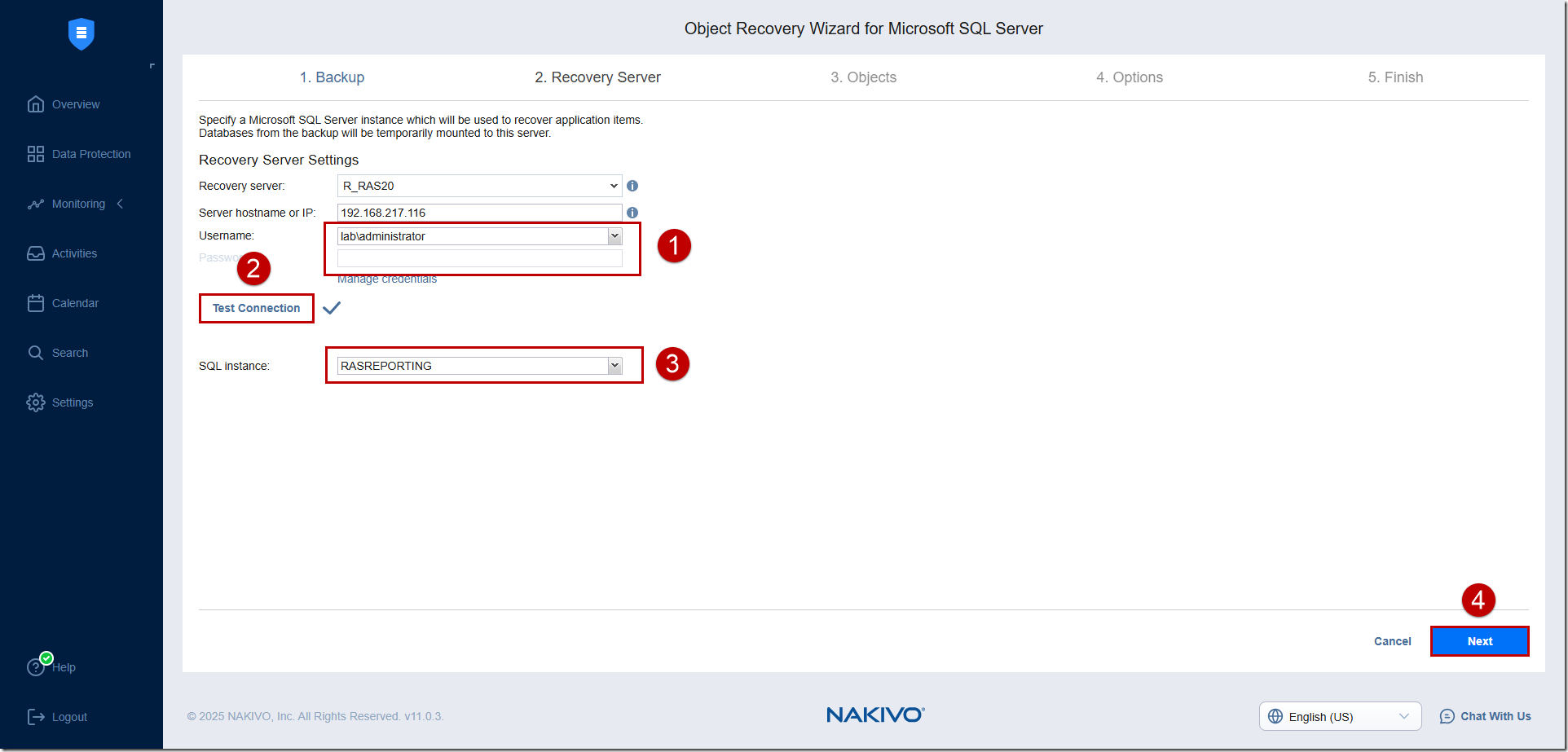Open the Recovery server dropdown
1568x752 pixels.
[x=479, y=186]
